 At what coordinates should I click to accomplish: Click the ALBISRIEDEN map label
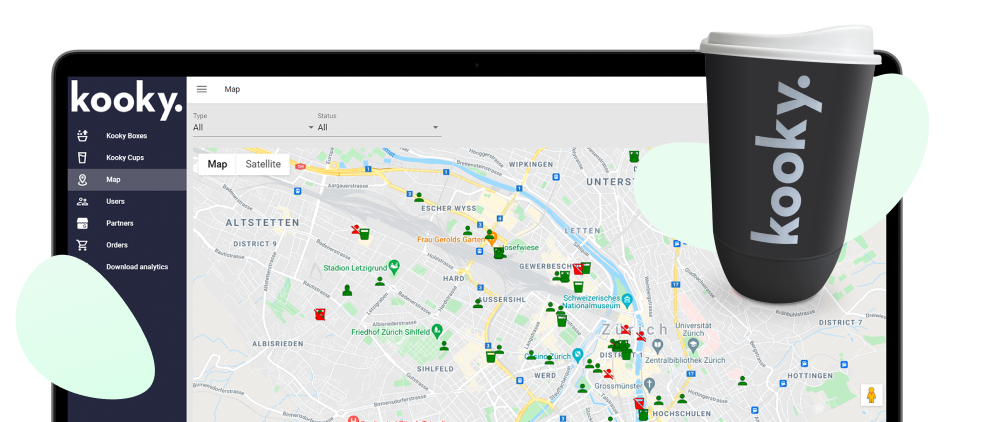(x=278, y=344)
